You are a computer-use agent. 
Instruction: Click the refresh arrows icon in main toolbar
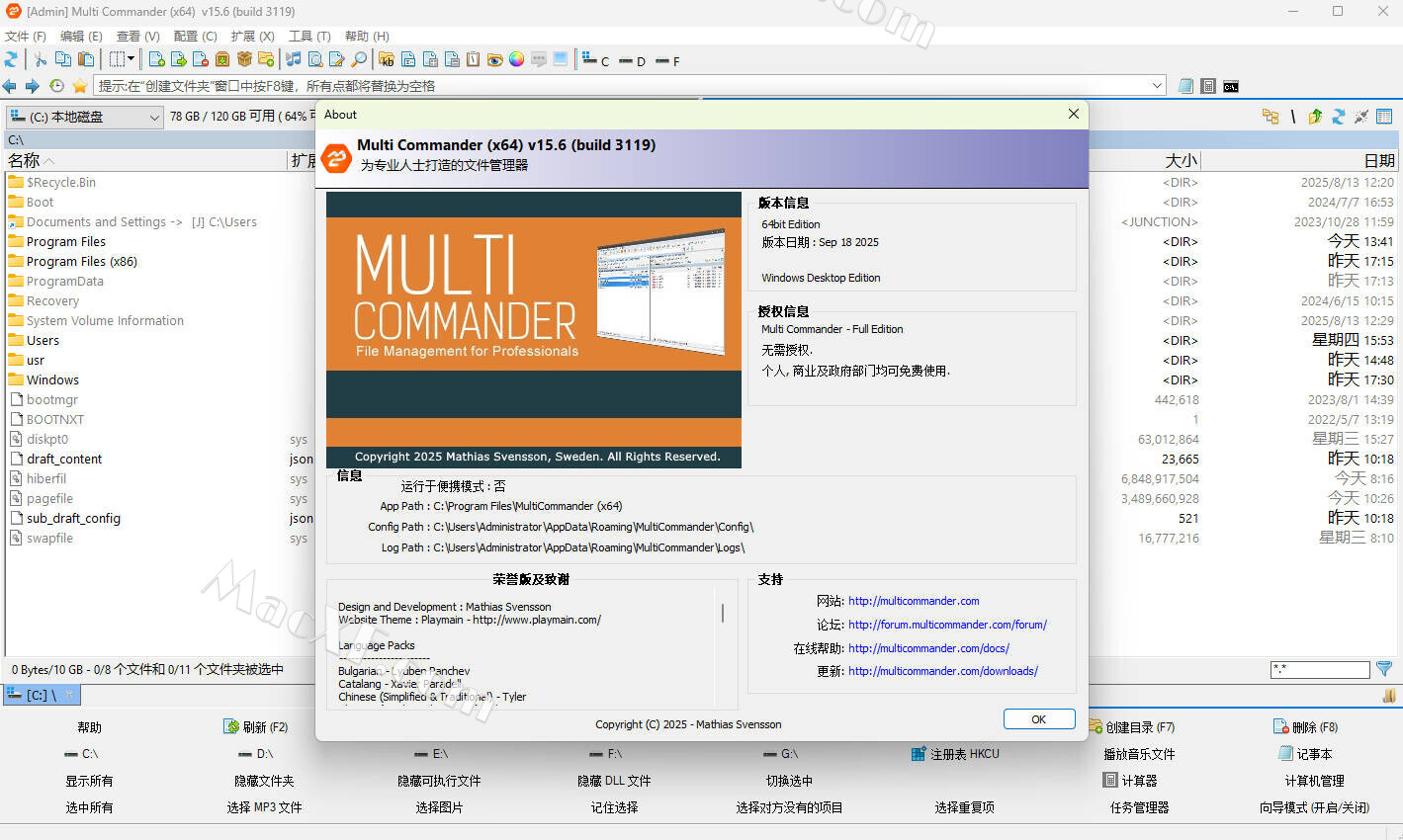12,59
